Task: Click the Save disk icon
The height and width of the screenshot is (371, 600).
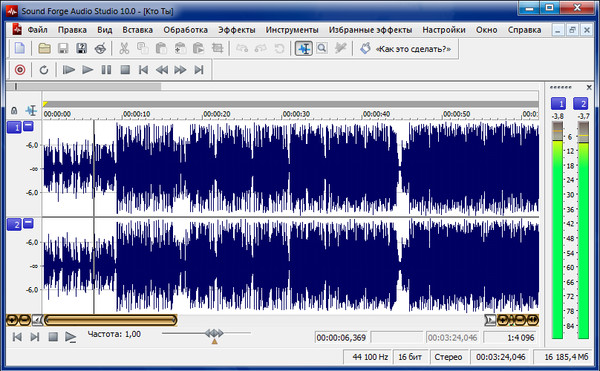Action: (63, 49)
